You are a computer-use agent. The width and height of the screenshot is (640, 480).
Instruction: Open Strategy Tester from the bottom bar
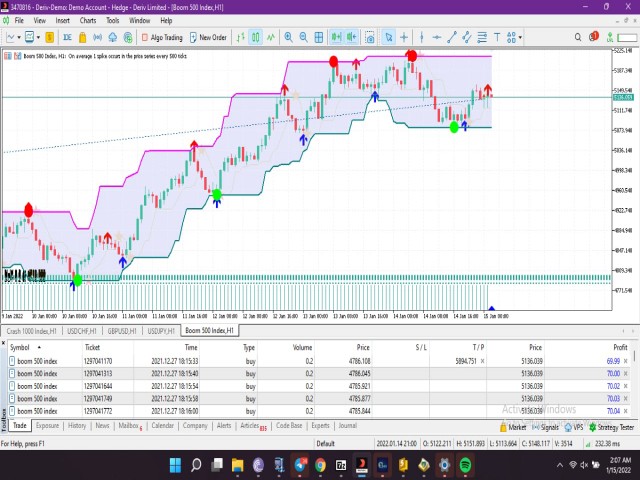tap(610, 426)
